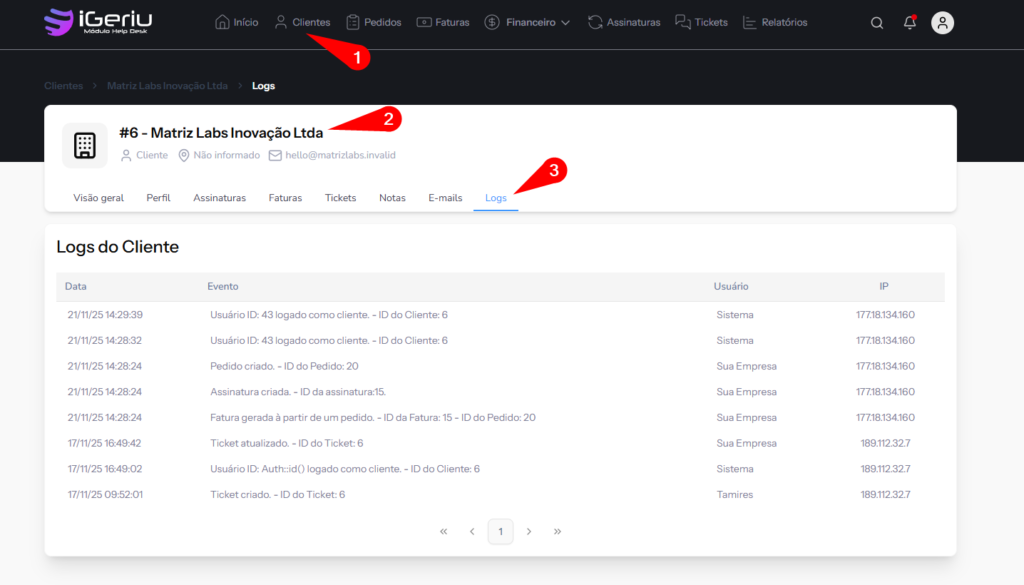Click the iGeriu logo
This screenshot has height=585, width=1024.
[x=98, y=22]
